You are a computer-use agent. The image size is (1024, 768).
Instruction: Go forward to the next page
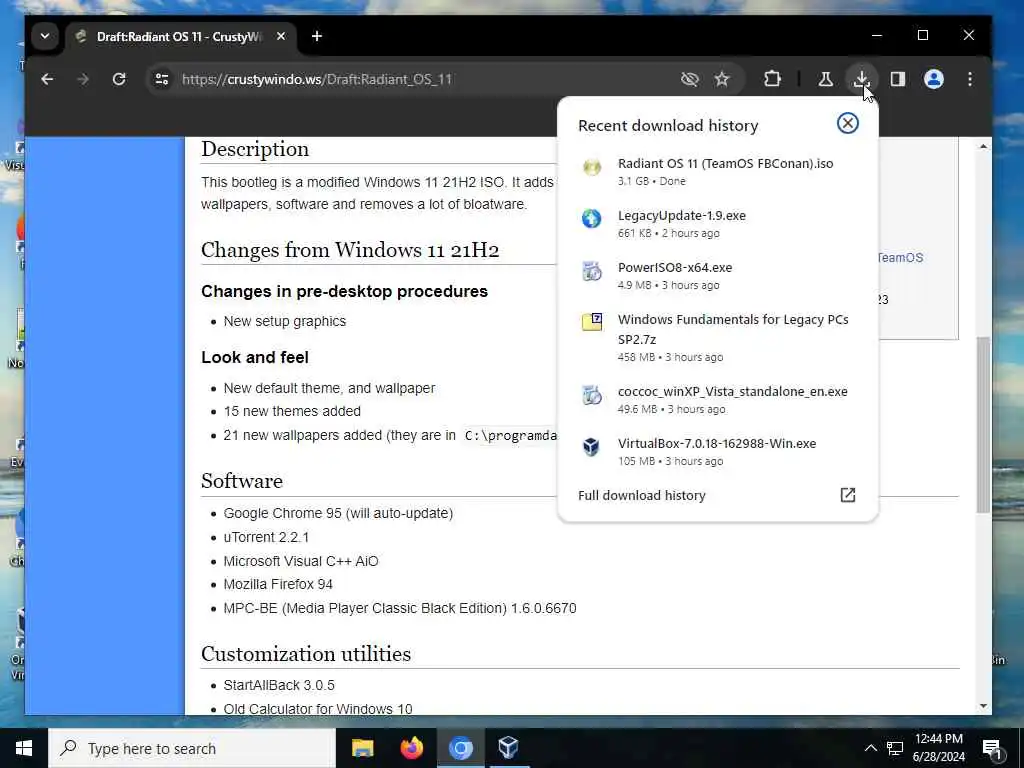[83, 79]
